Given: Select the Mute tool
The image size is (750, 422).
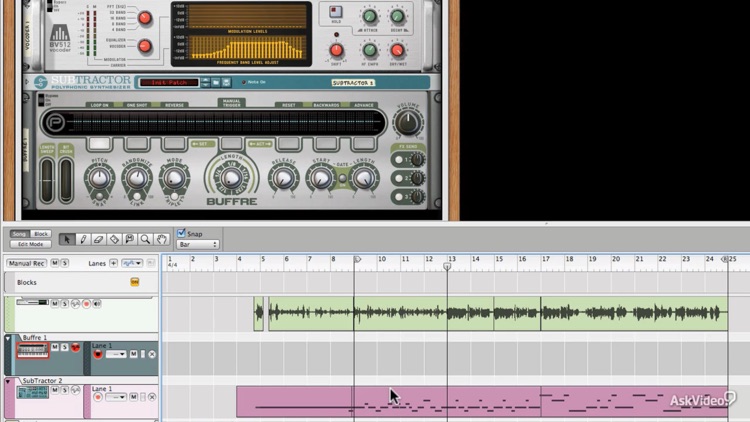Looking at the screenshot, I should tap(130, 239).
